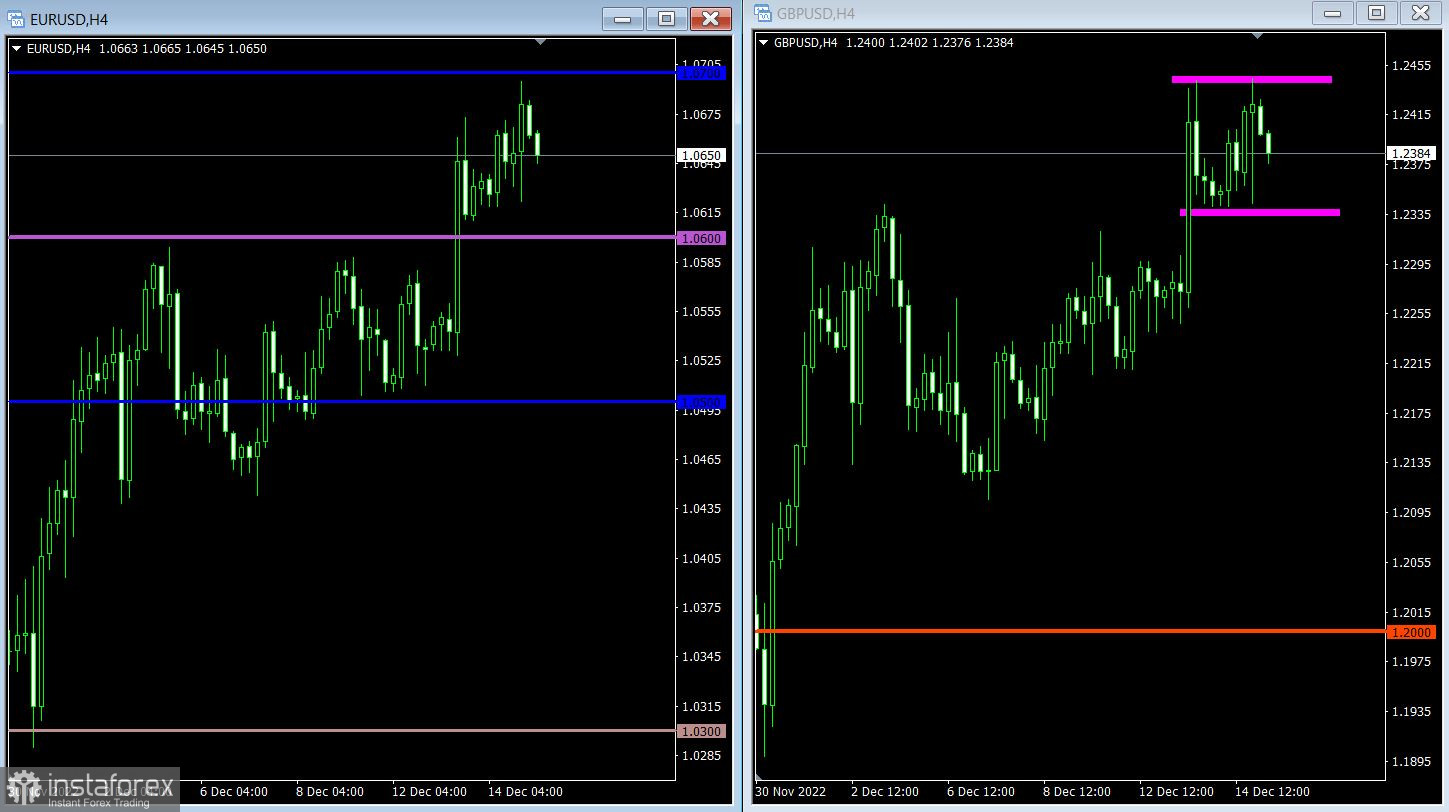Click the 1.1895 price scale value on GBPUSD
Viewport: 1449px width, 812px height.
pyautogui.click(x=1411, y=762)
